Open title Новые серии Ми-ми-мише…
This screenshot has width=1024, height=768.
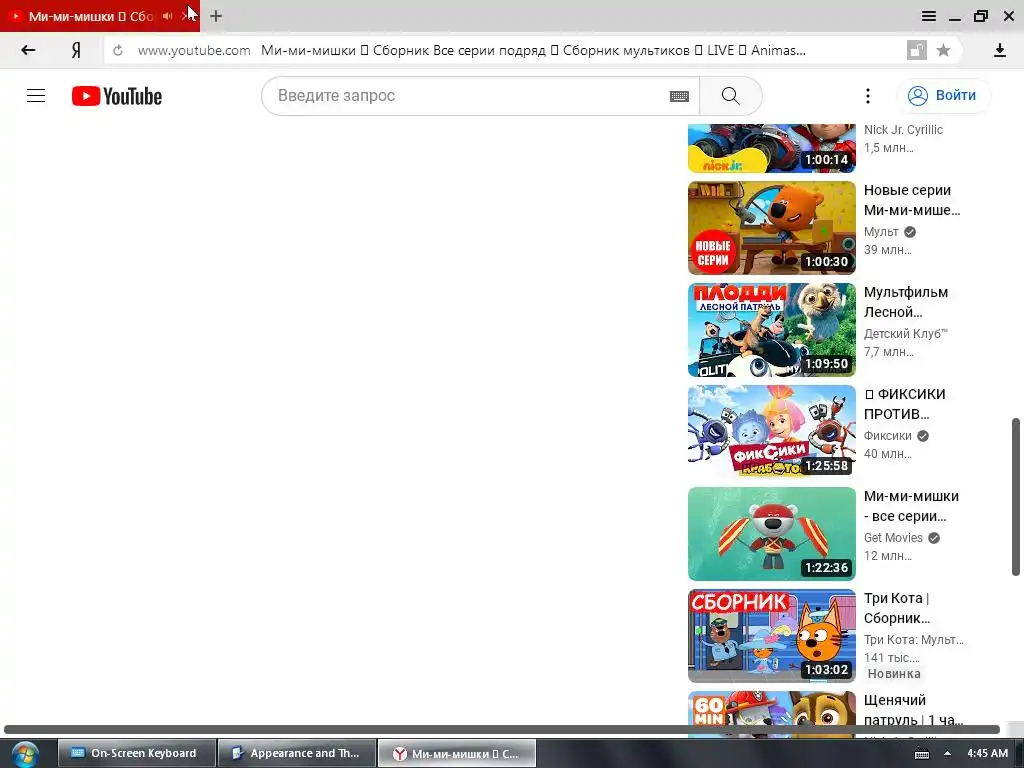coord(912,200)
